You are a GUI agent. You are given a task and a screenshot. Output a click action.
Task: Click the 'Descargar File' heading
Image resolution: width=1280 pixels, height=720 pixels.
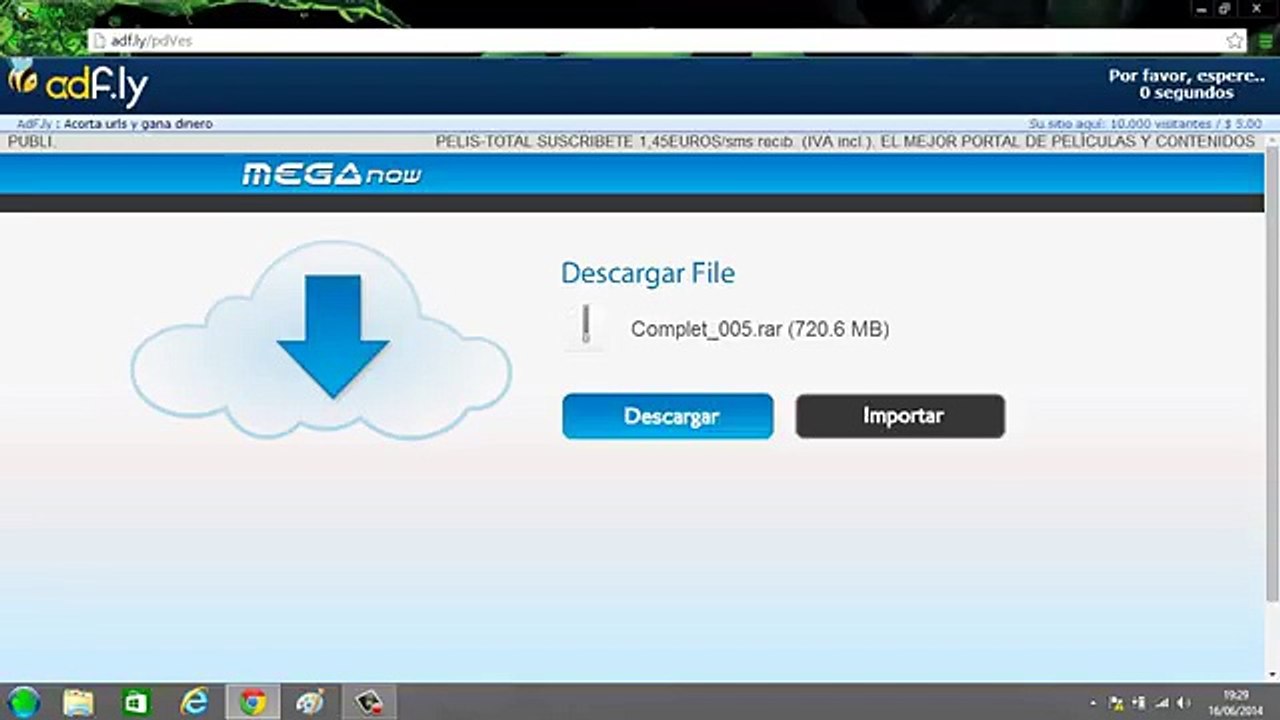tap(648, 273)
